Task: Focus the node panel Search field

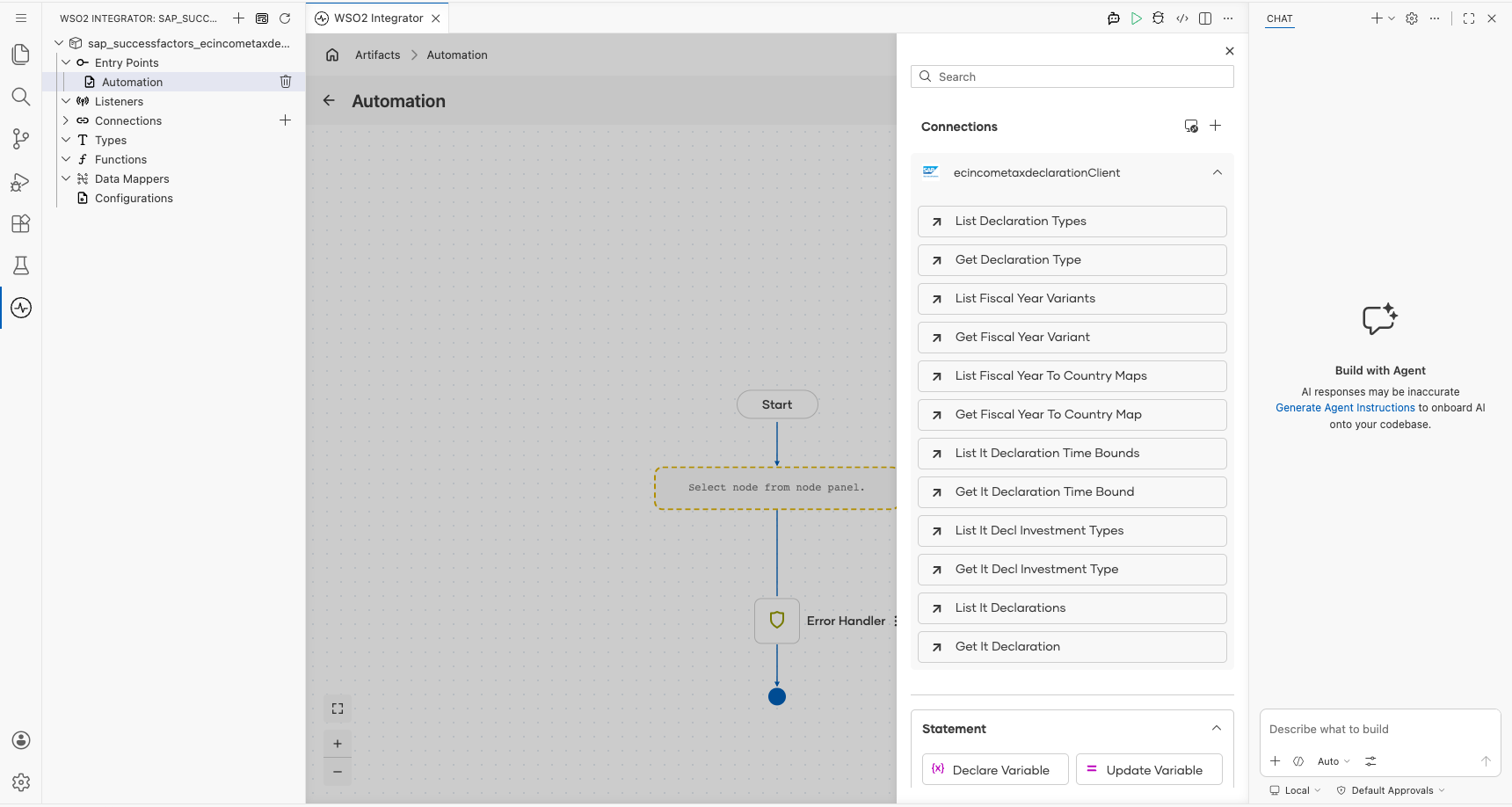Action: [x=1072, y=76]
